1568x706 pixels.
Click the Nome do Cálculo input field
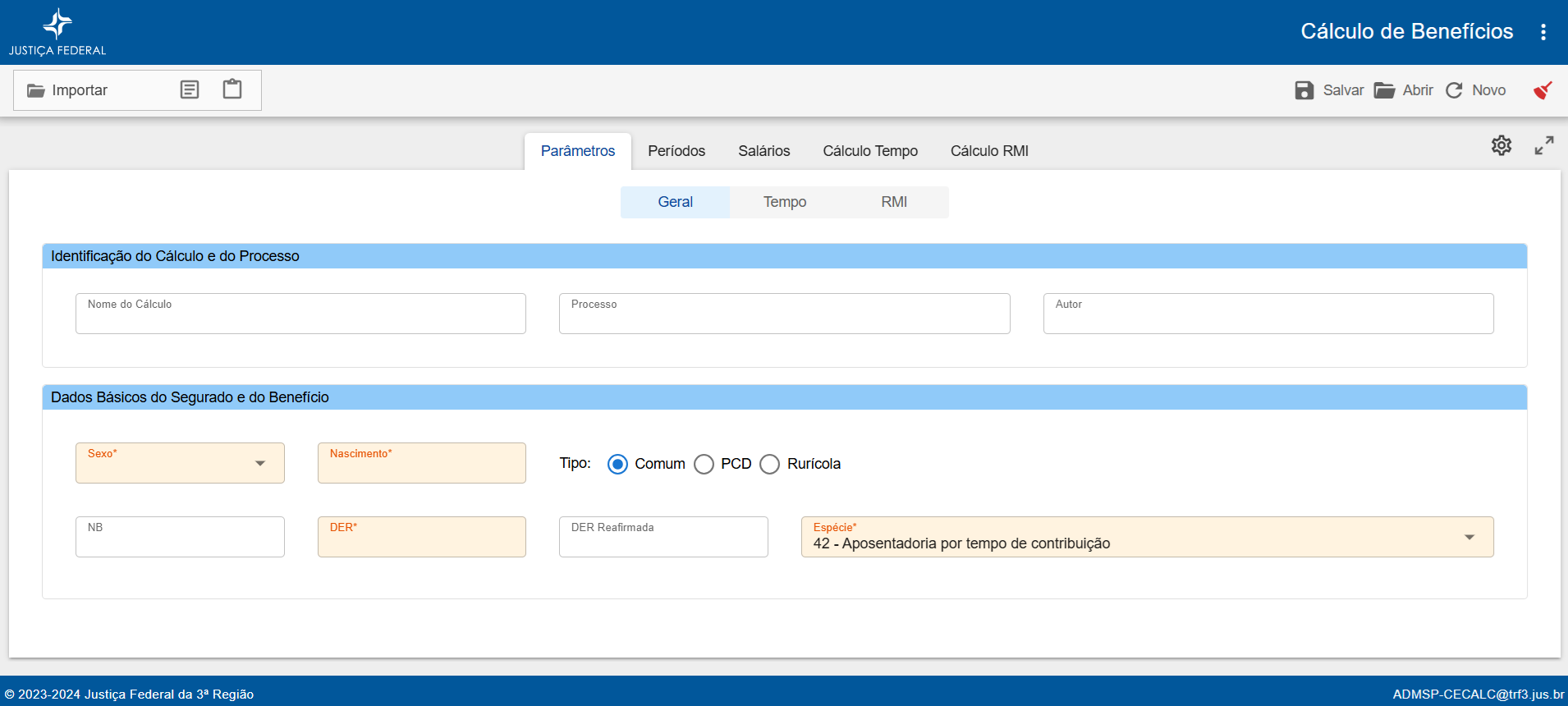[x=300, y=314]
